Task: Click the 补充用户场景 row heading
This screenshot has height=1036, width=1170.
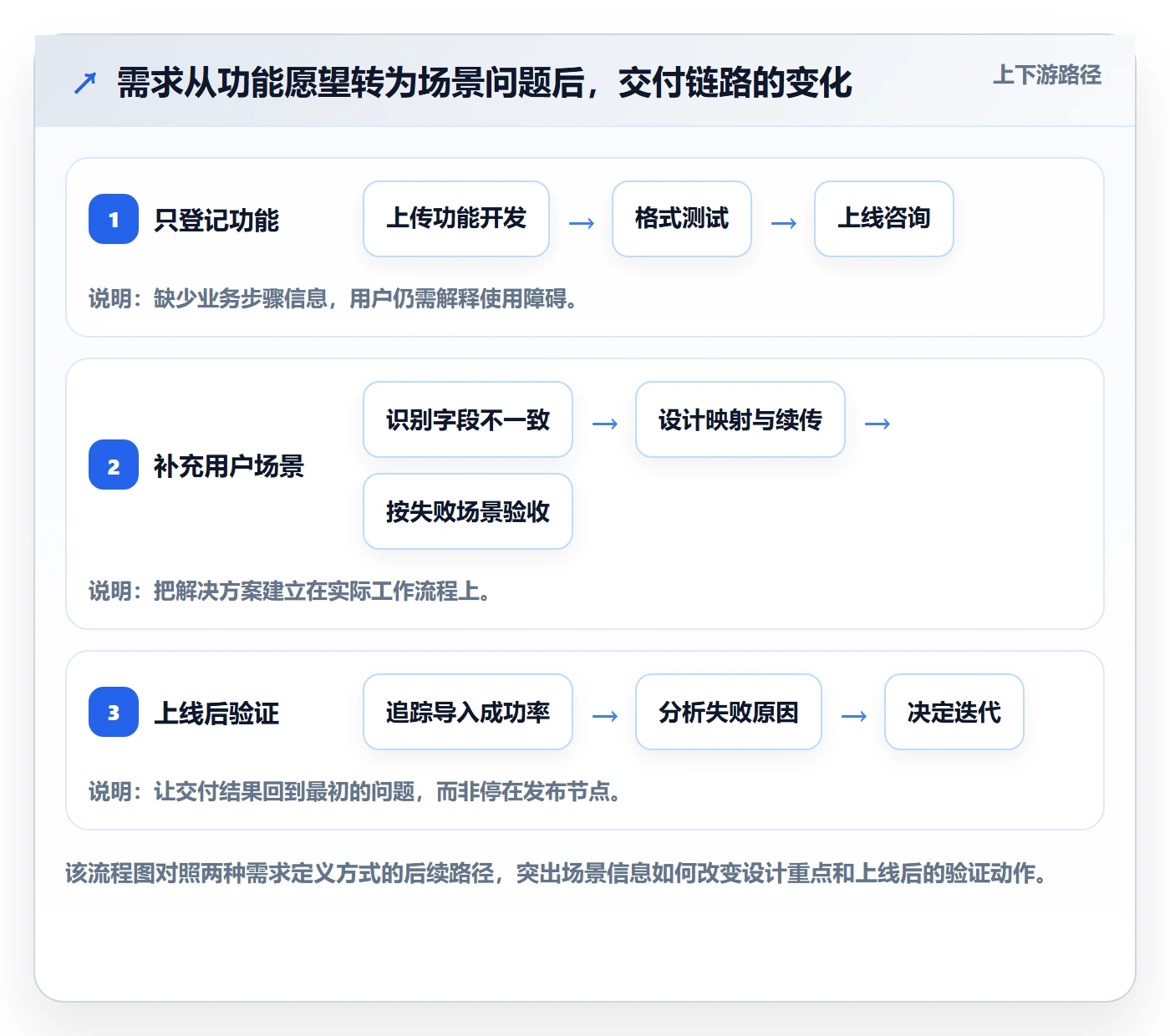Action: (229, 465)
